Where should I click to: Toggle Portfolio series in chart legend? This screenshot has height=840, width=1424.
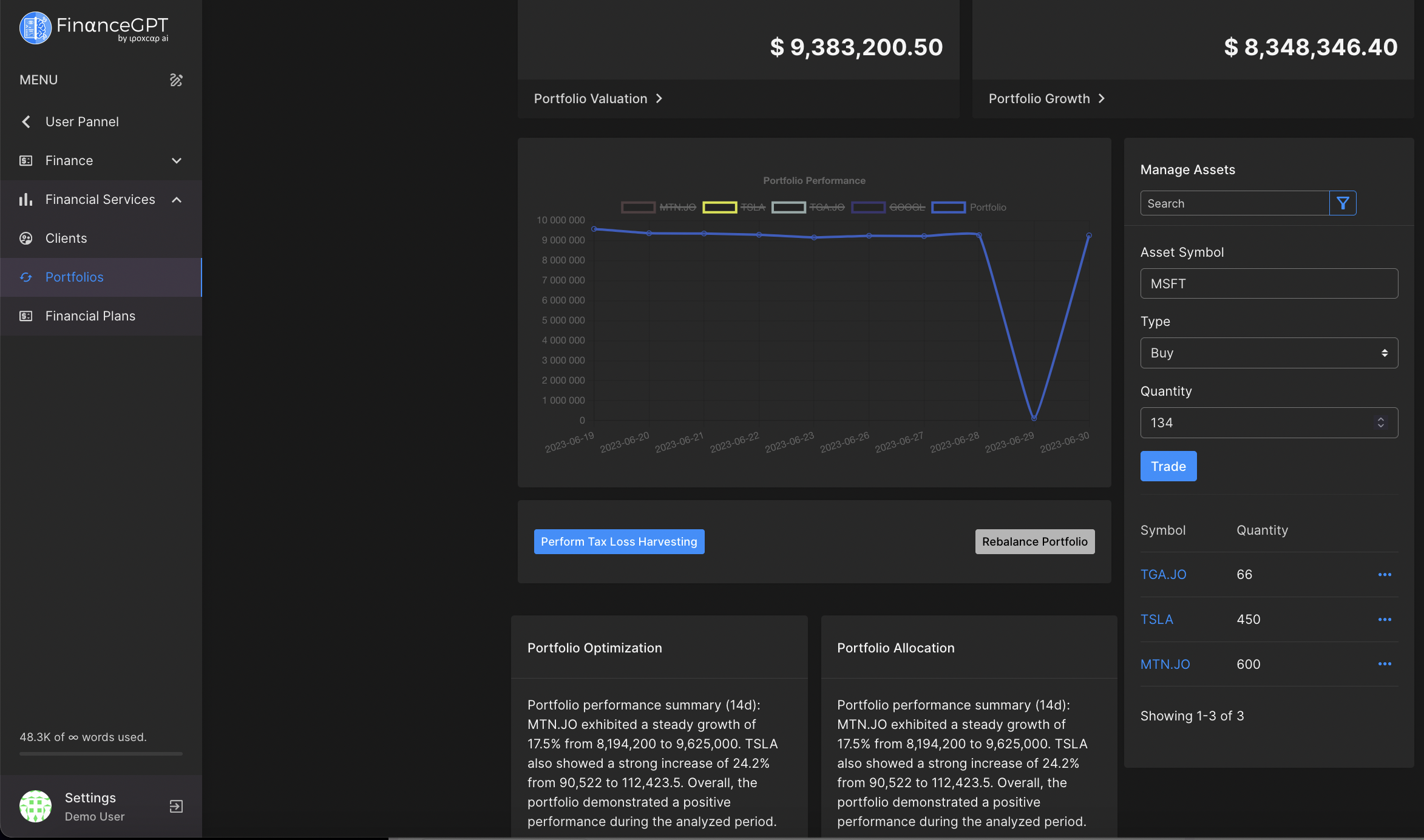click(x=969, y=207)
